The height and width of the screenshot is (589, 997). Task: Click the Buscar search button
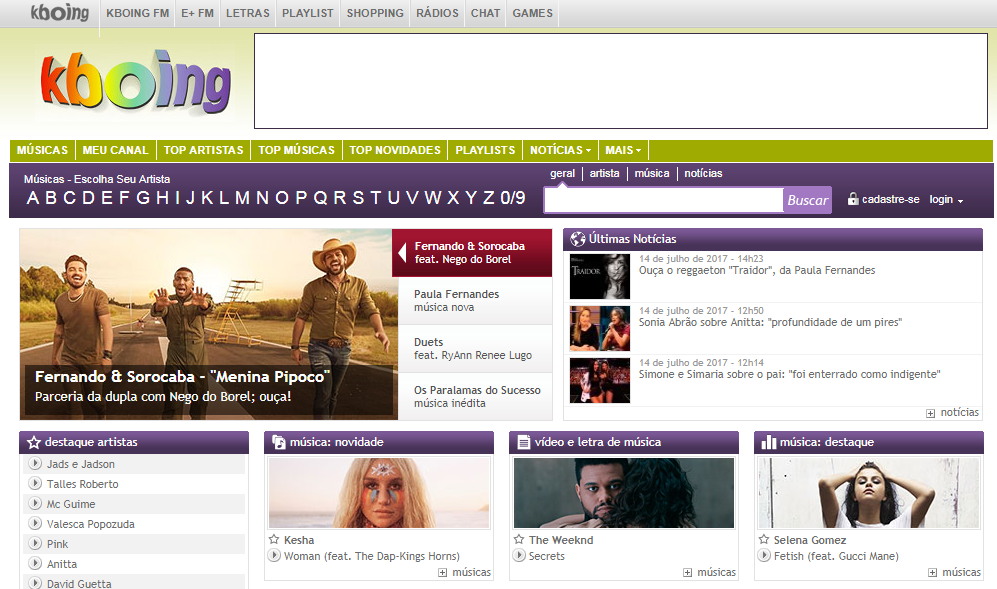[808, 200]
